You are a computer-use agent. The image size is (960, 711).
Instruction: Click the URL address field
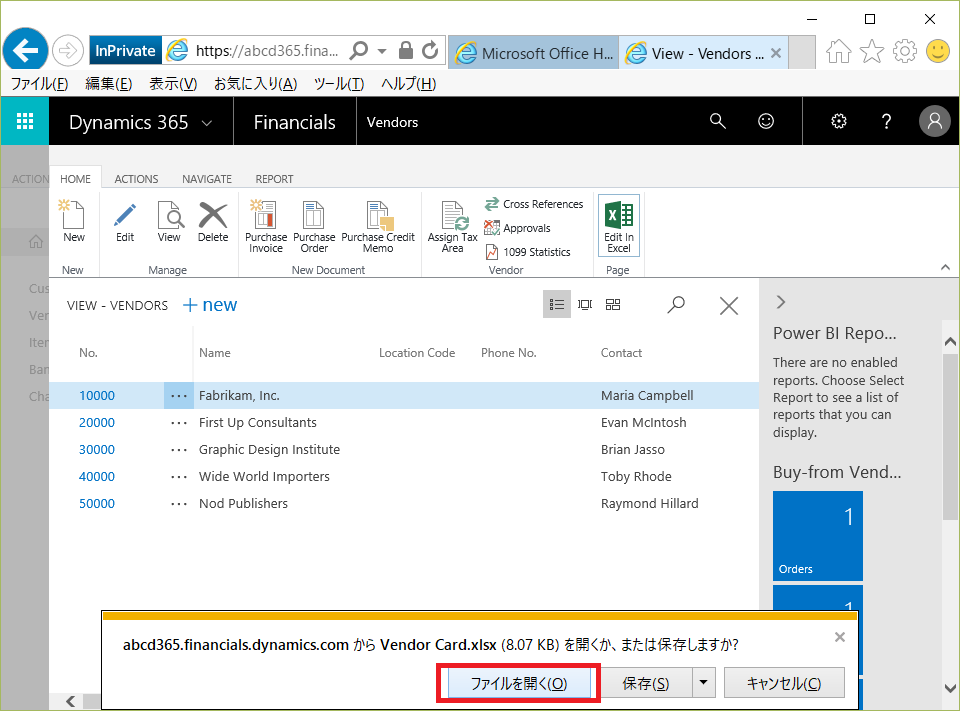tap(268, 51)
